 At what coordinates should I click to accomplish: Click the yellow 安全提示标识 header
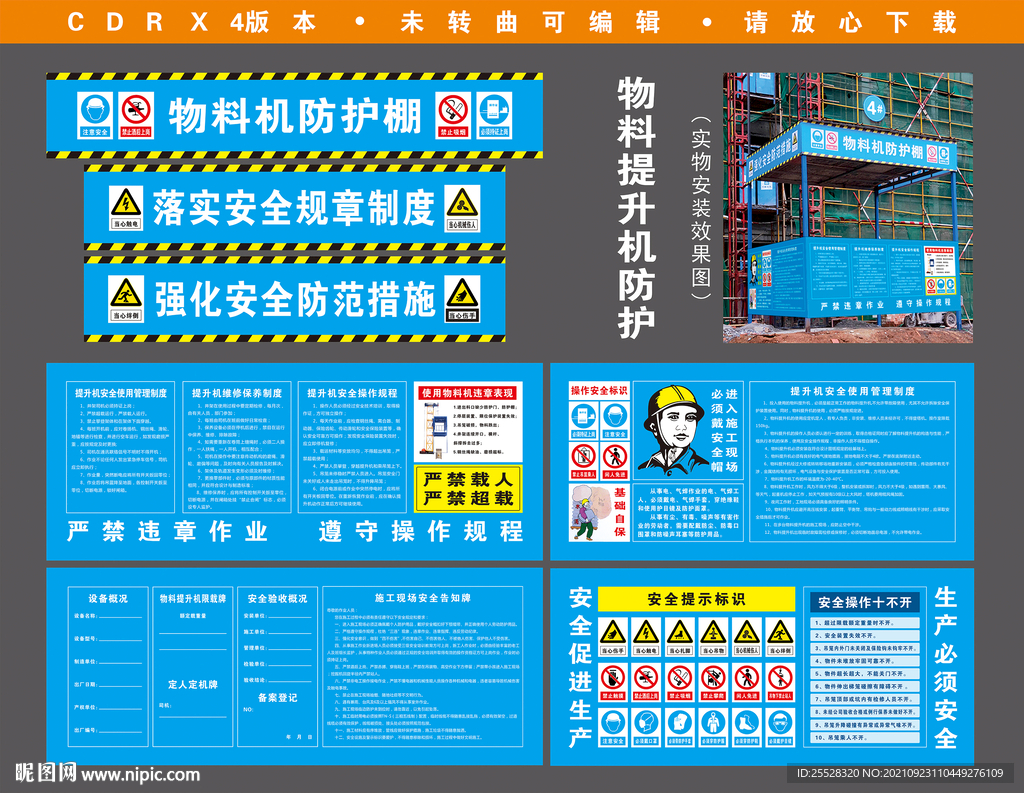tap(696, 599)
